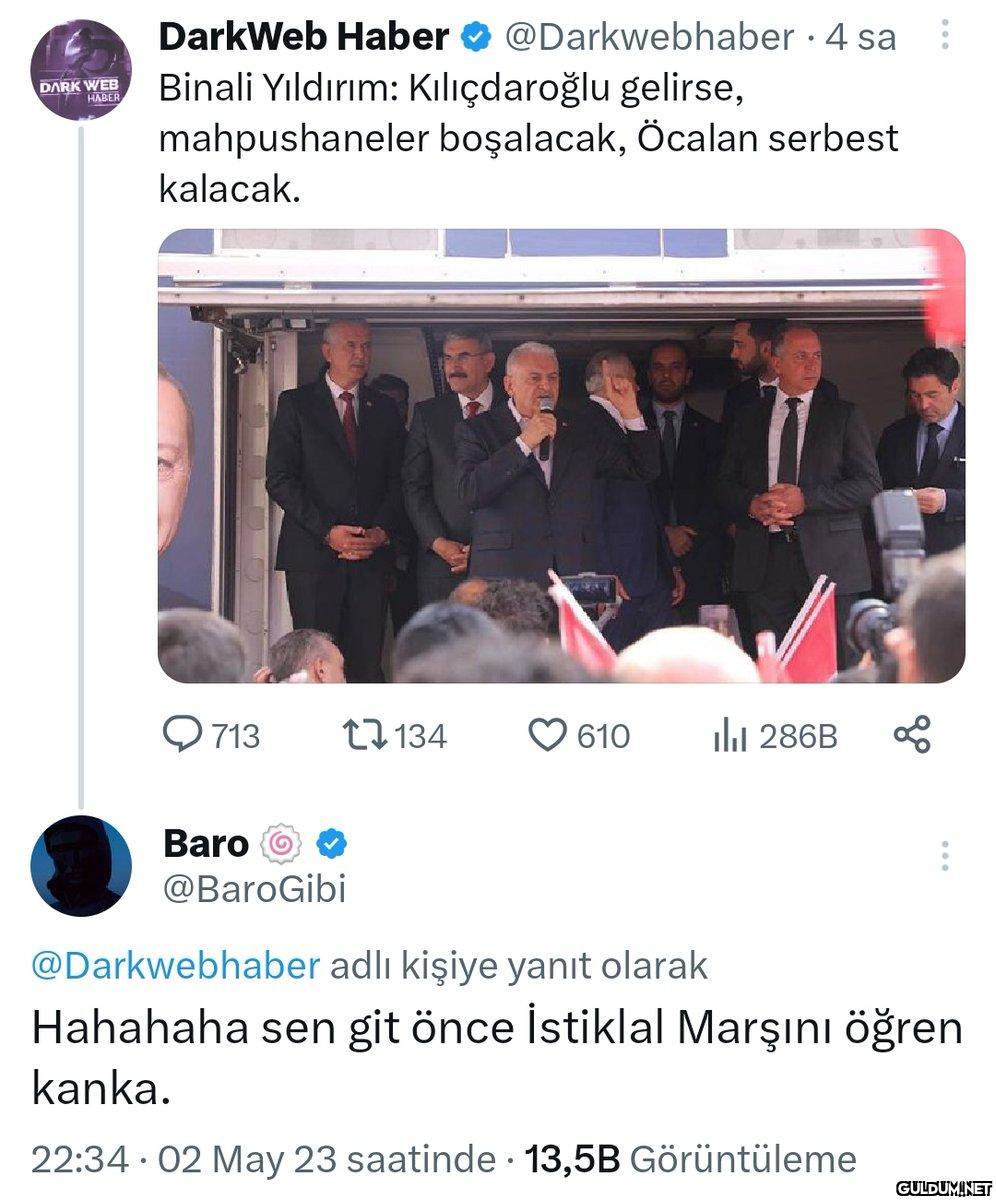996x1200 pixels.
Task: Click the DarkWeb Haber display name
Action: 303,38
